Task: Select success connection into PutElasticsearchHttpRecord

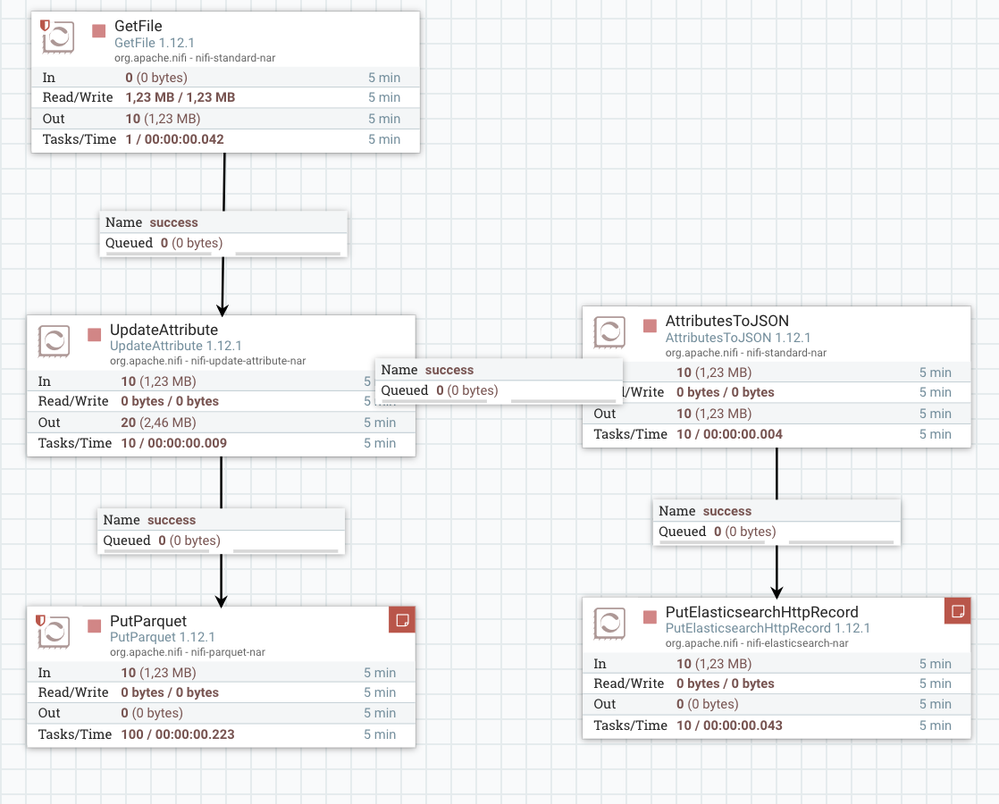Action: click(777, 522)
